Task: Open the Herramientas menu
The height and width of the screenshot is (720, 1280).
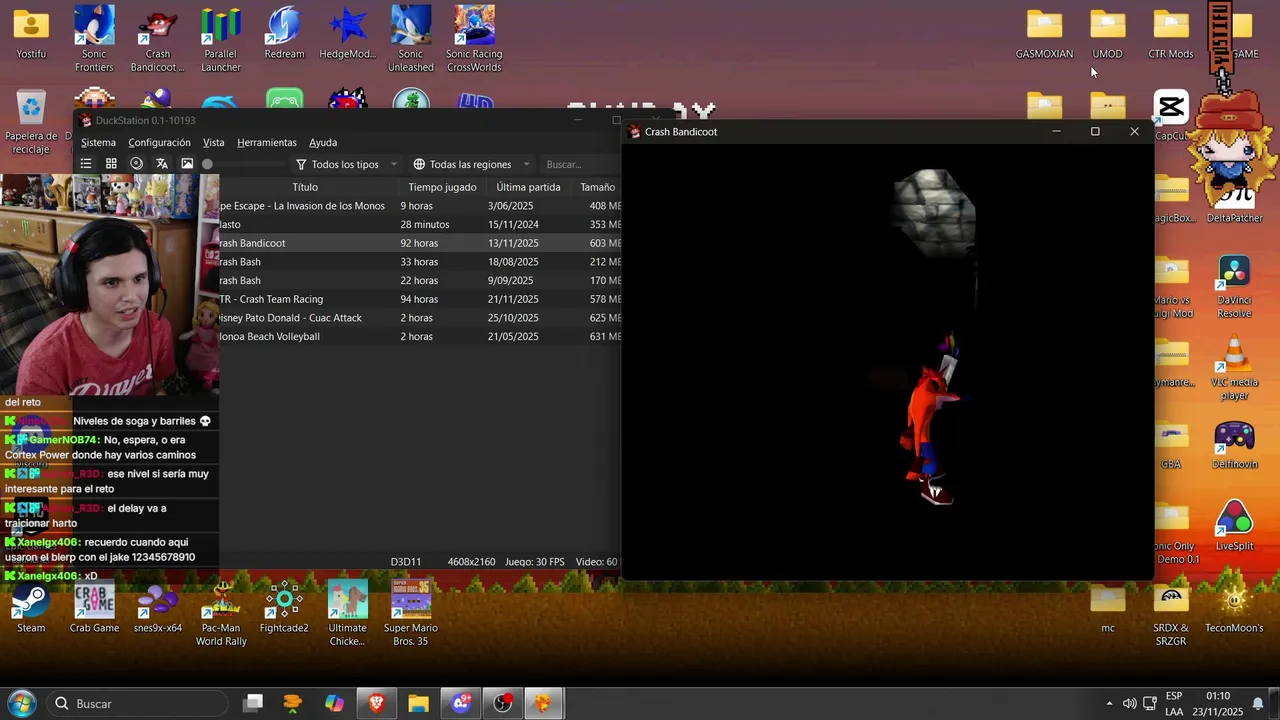Action: [267, 142]
